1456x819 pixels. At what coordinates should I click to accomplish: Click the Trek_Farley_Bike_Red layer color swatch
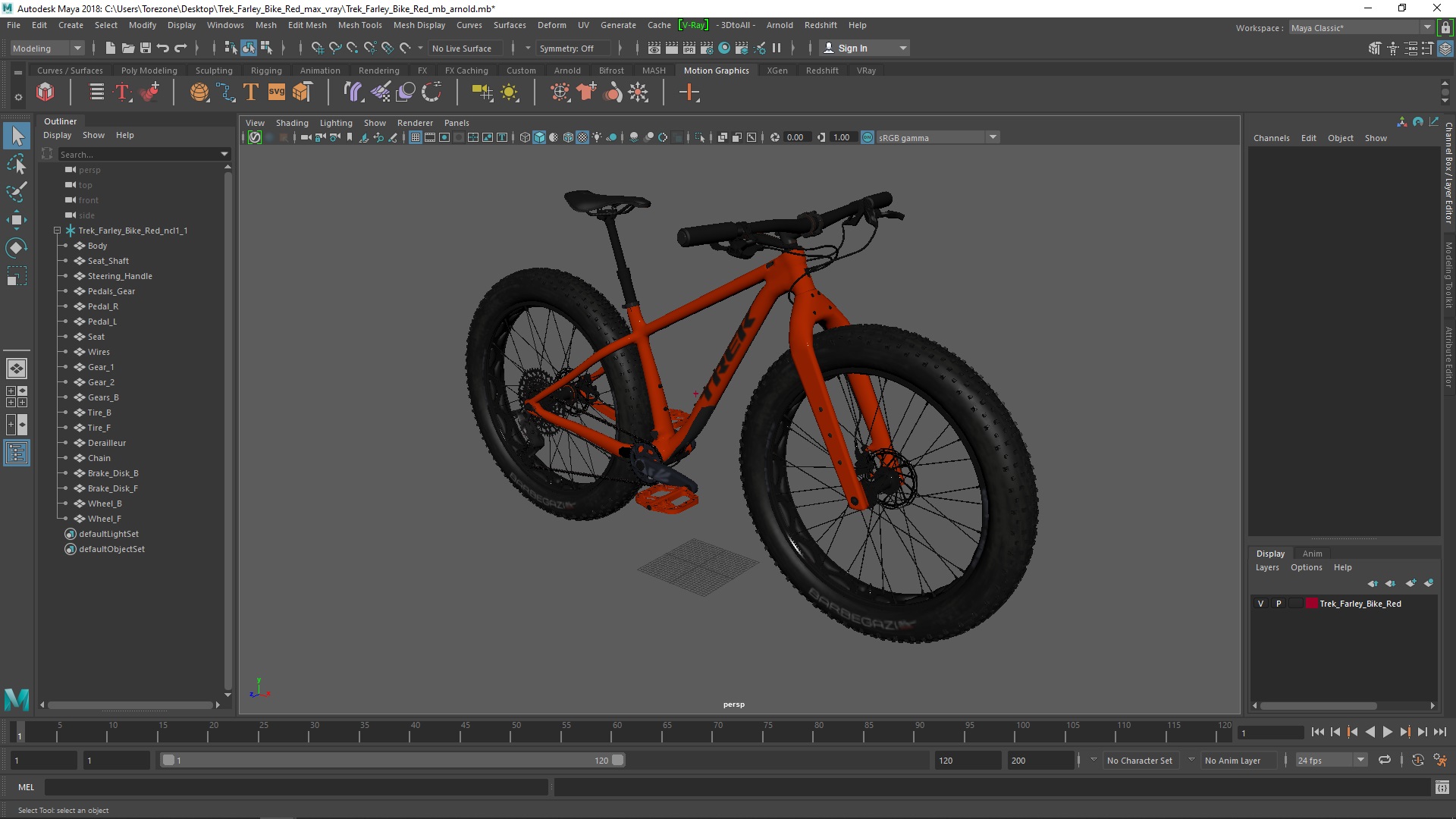1311,604
